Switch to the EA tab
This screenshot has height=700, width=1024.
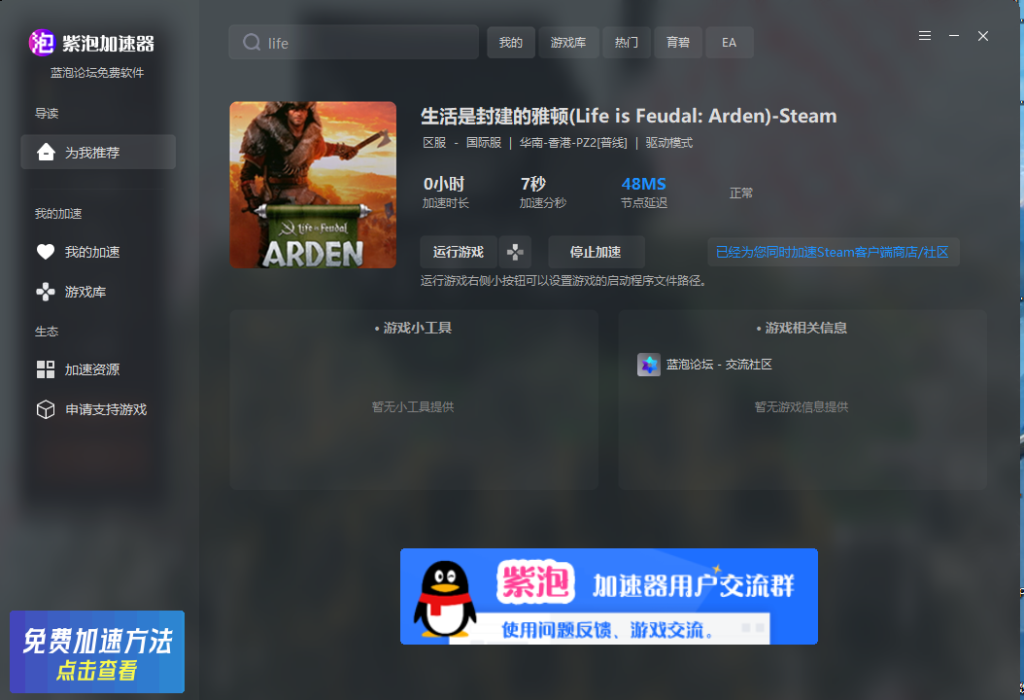click(729, 42)
